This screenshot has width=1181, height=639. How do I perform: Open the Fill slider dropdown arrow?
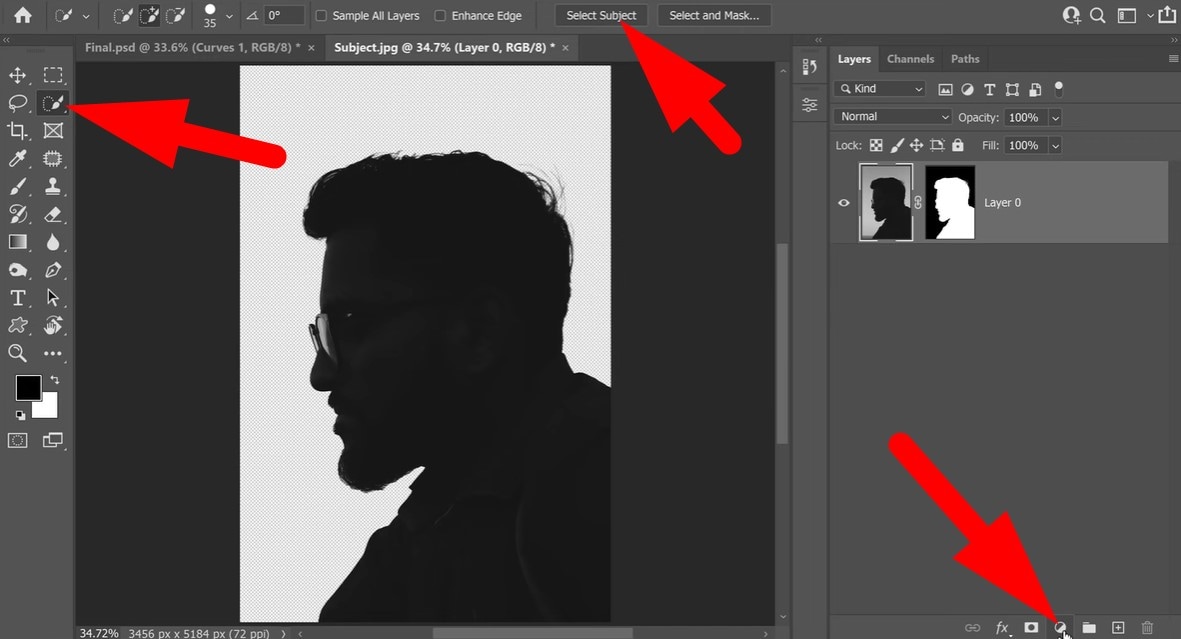point(1055,145)
